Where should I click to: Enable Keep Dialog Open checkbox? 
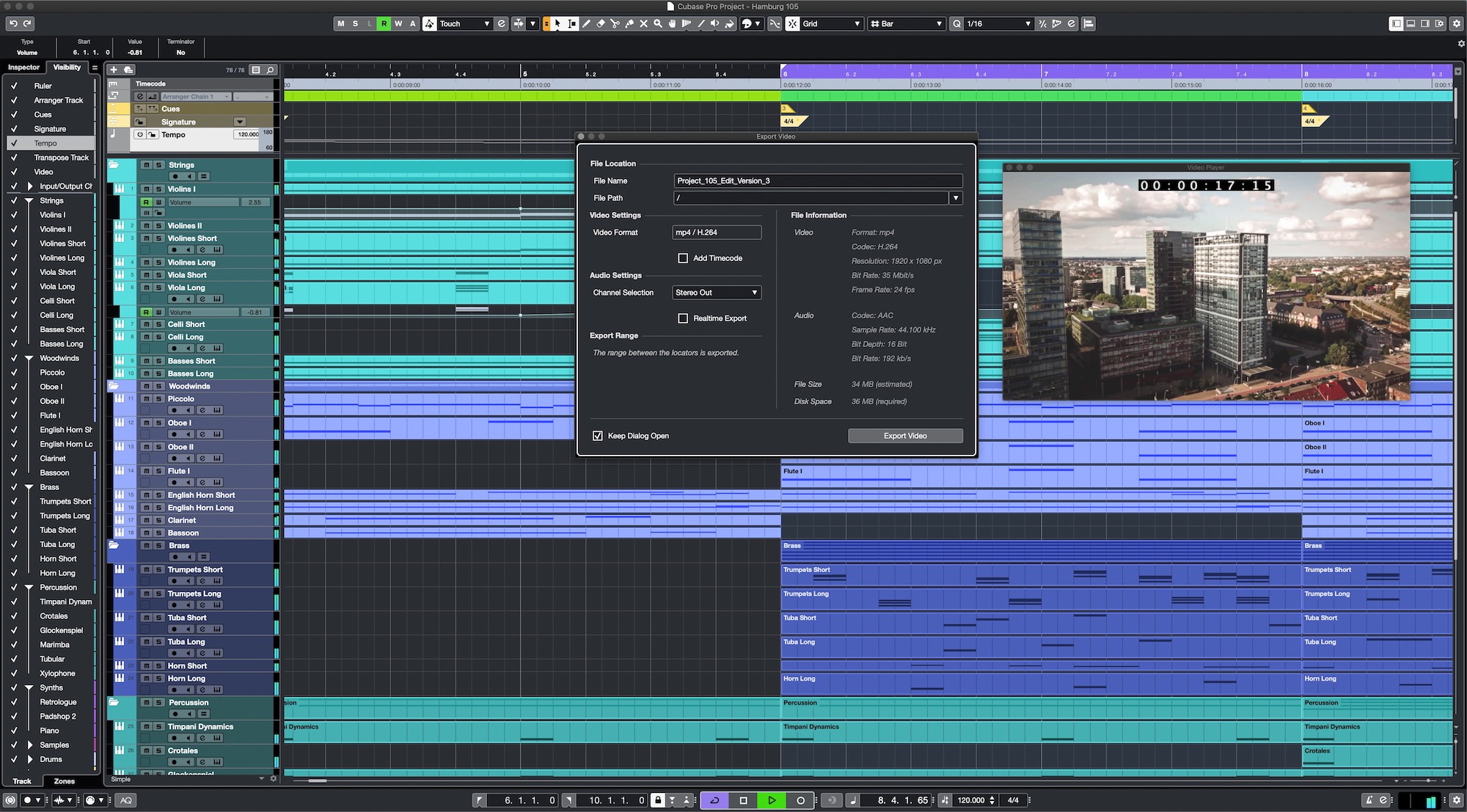(x=598, y=435)
